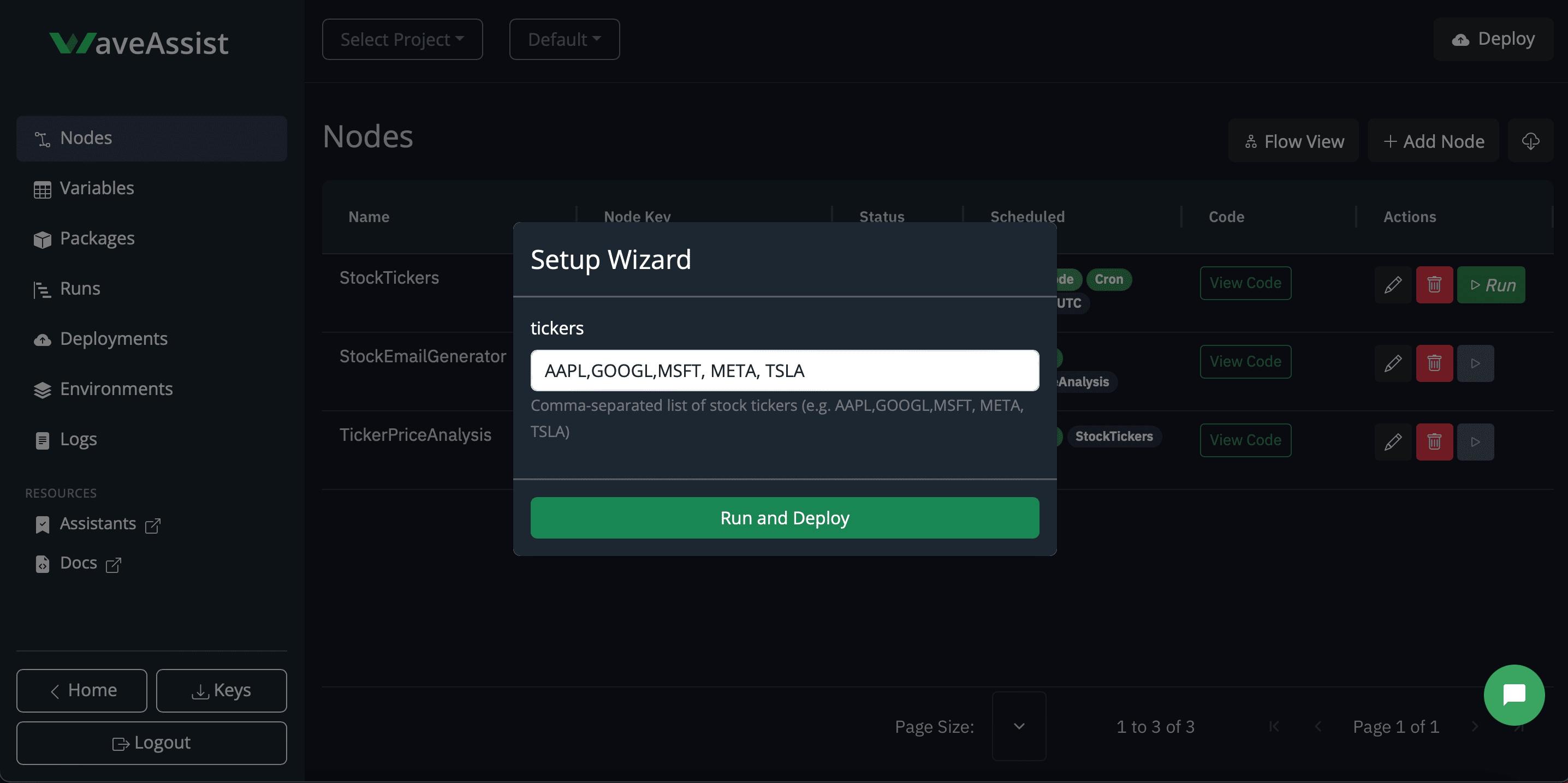
Task: Click the cloud download icon beside Add Node
Action: point(1530,141)
